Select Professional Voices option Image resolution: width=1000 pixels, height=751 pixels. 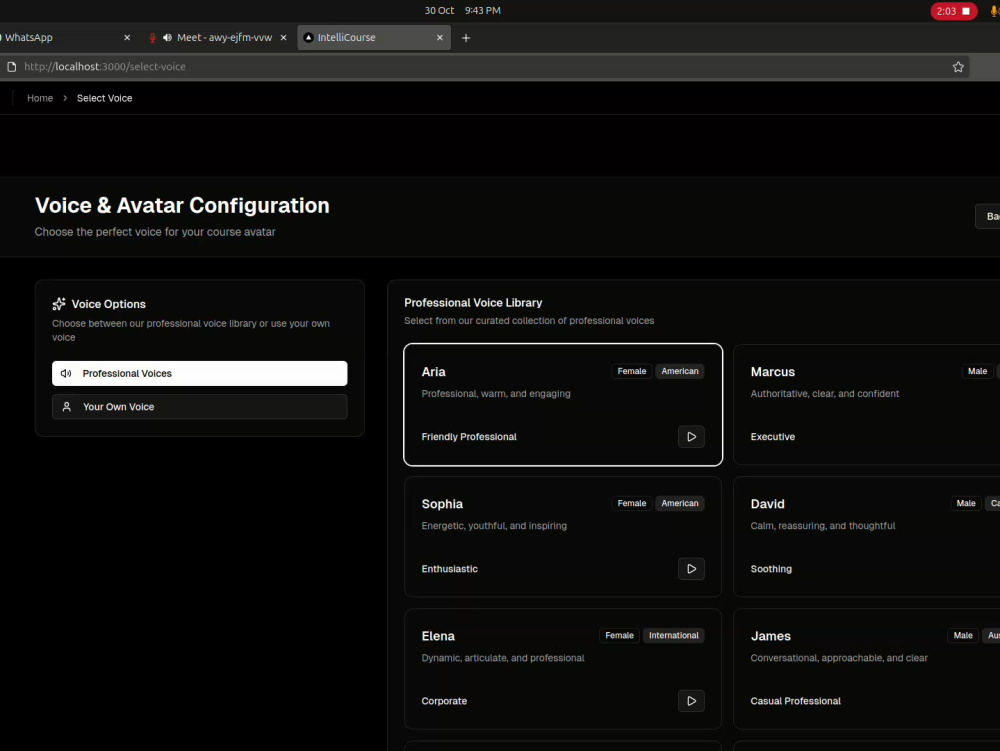pos(200,374)
